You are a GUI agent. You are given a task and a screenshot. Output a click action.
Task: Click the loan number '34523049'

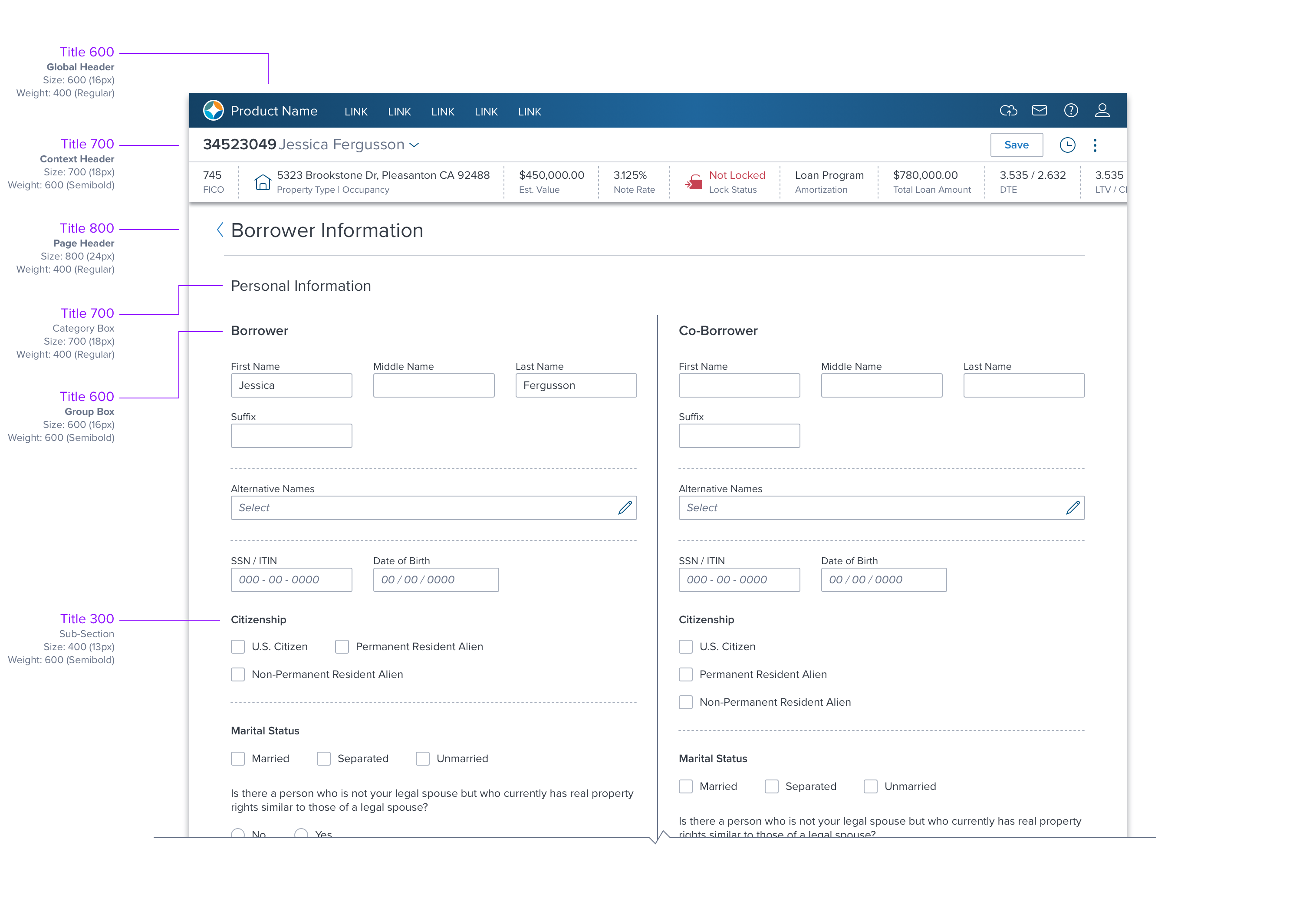tap(240, 144)
